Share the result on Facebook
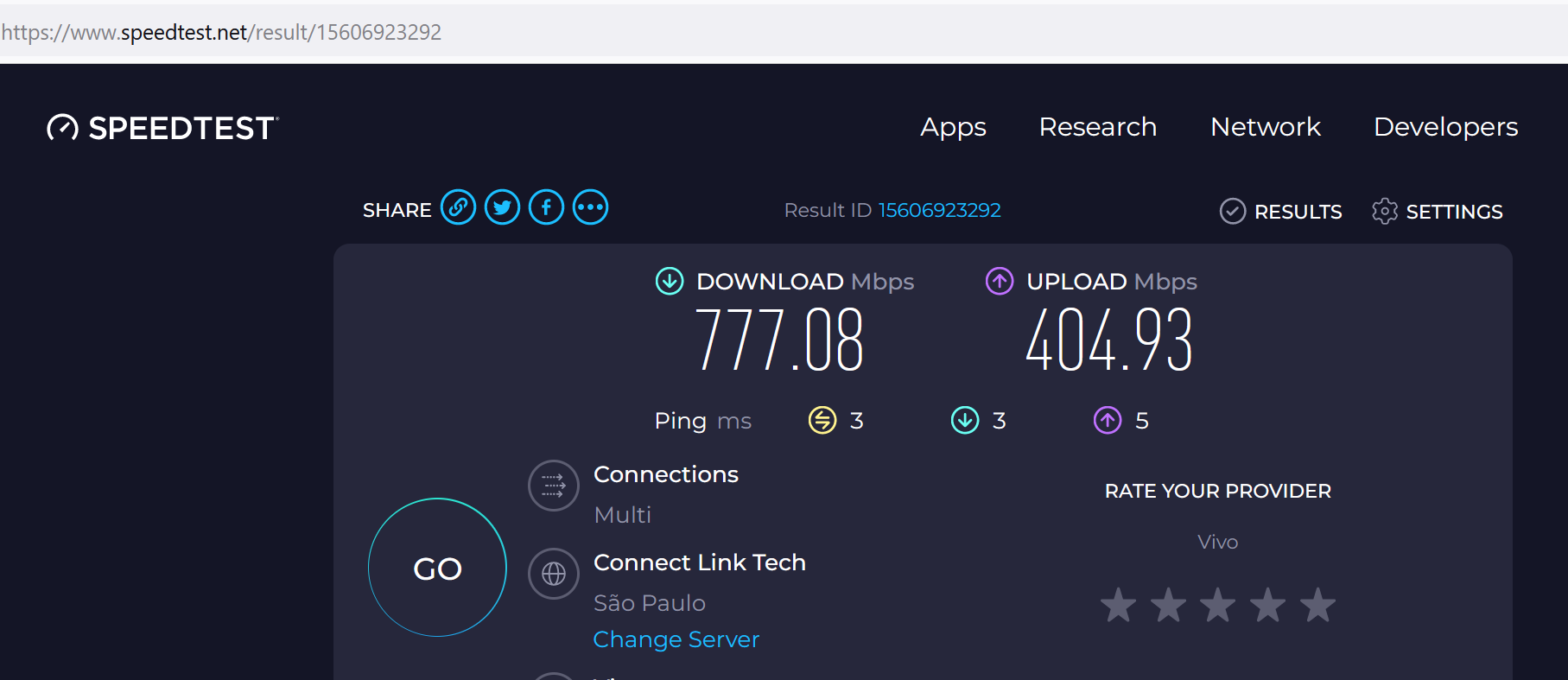 (x=546, y=207)
